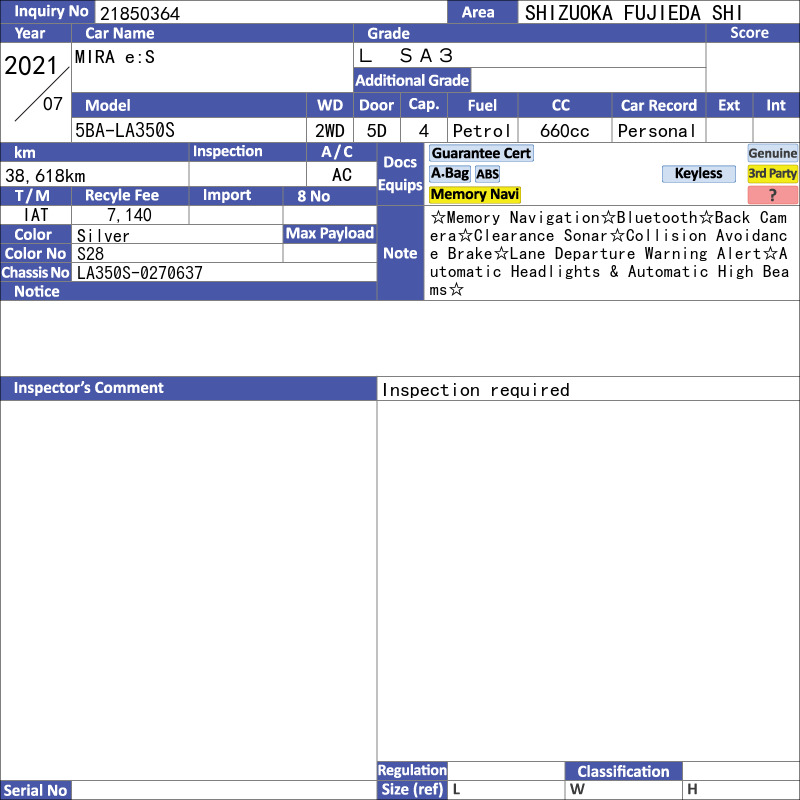Click the Personal car record value
The image size is (800, 800).
point(657,131)
